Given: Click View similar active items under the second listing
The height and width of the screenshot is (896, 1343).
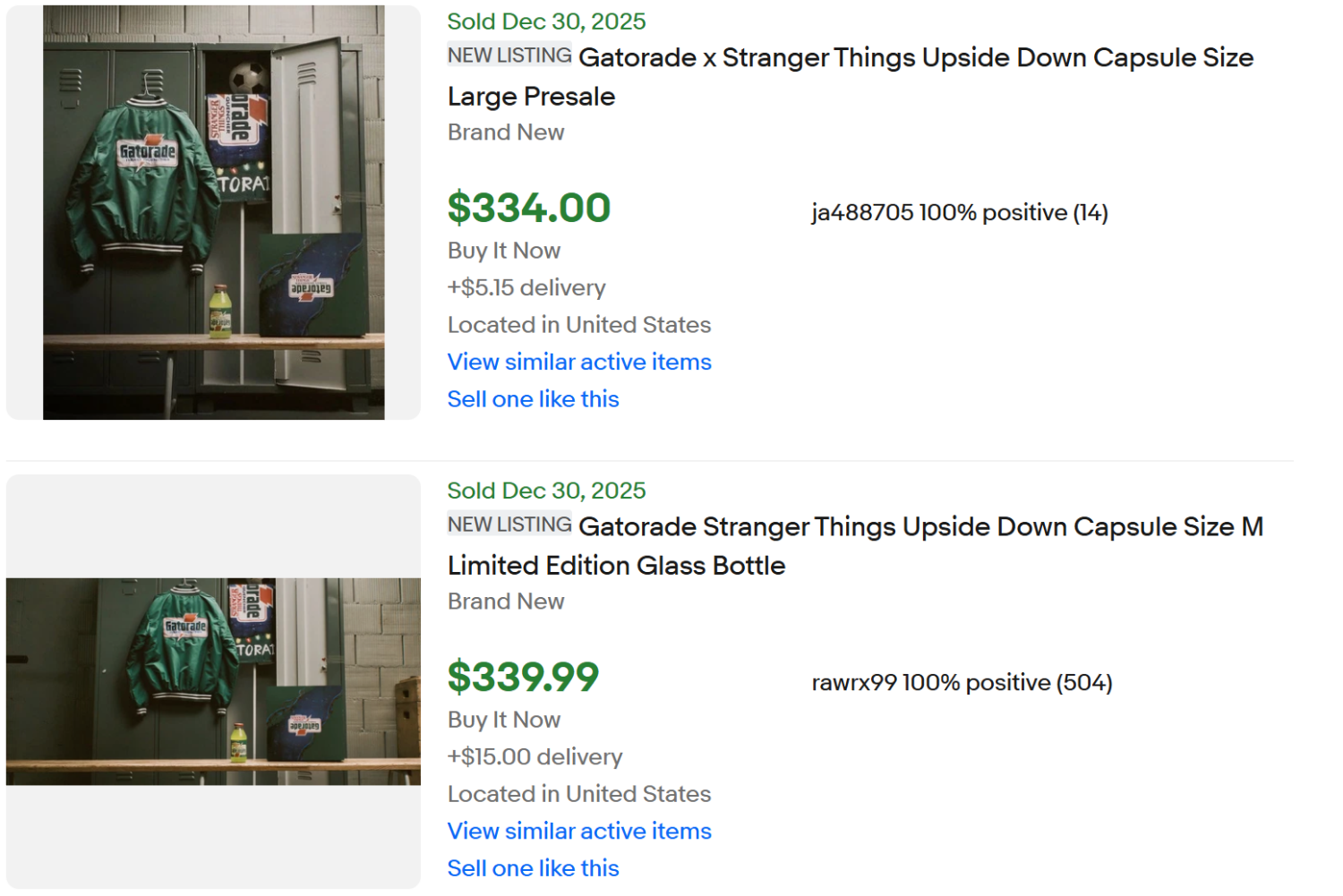Looking at the screenshot, I should 578,832.
